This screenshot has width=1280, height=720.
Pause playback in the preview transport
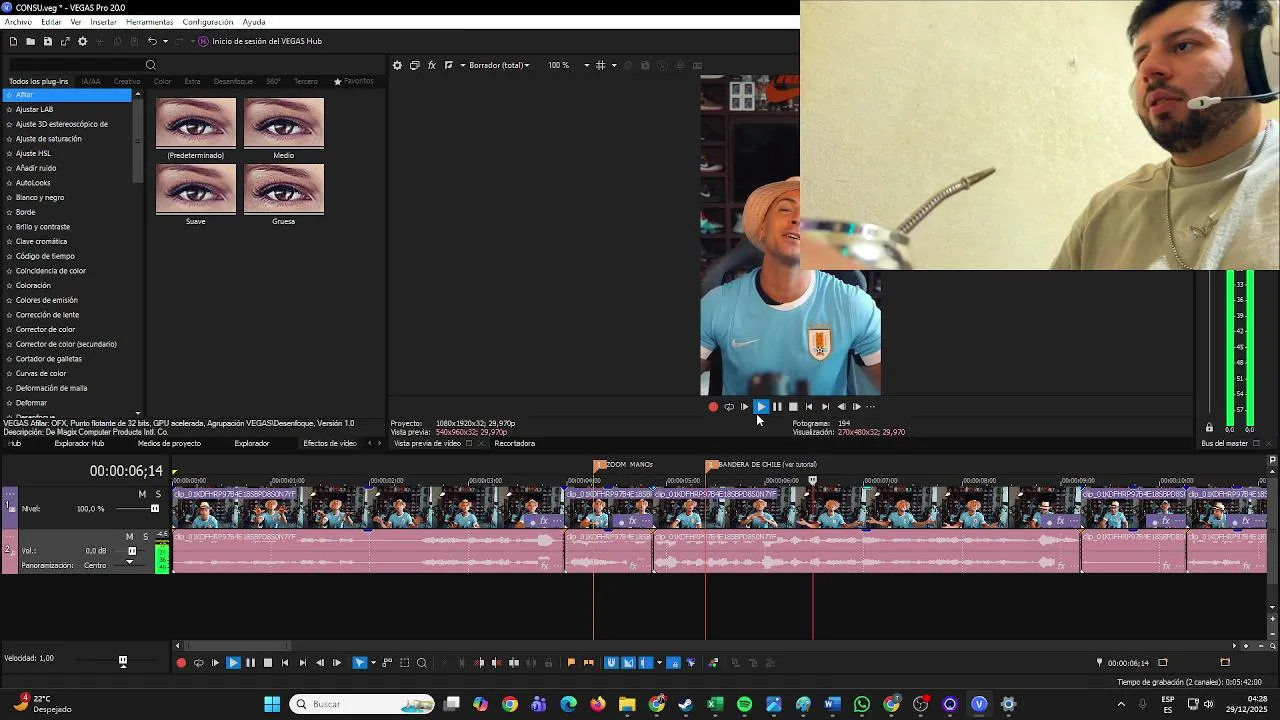coord(777,407)
